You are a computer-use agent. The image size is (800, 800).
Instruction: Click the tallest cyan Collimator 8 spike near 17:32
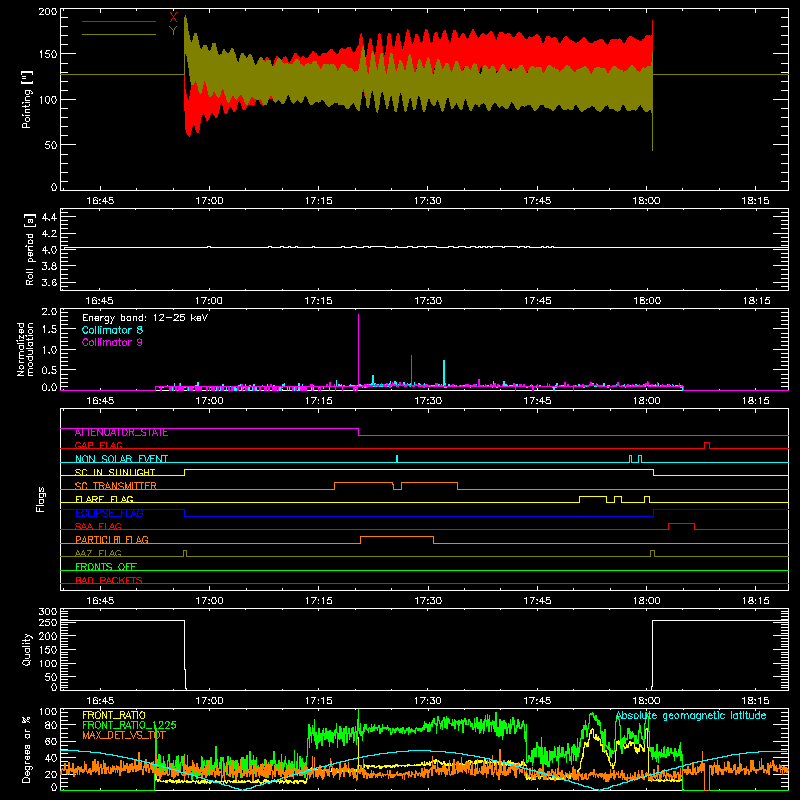444,373
